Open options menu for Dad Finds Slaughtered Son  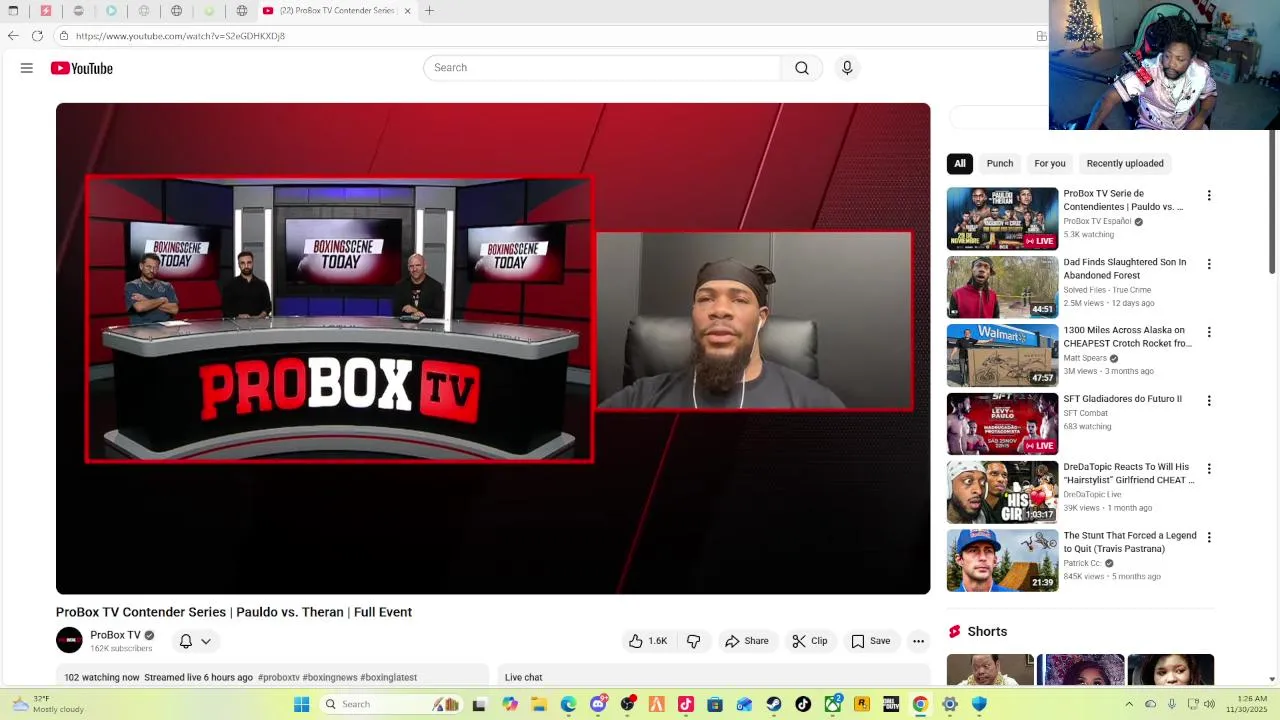point(1209,264)
